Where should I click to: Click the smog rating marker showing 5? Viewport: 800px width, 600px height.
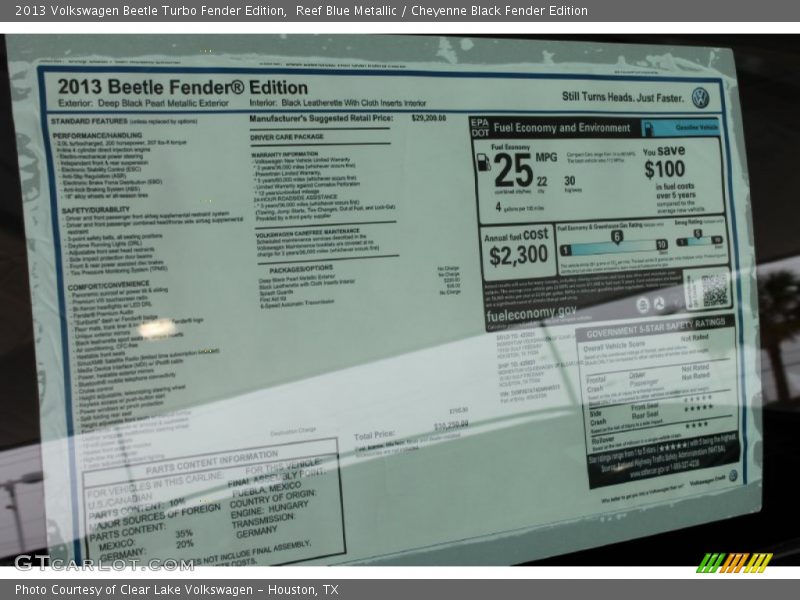(x=697, y=234)
